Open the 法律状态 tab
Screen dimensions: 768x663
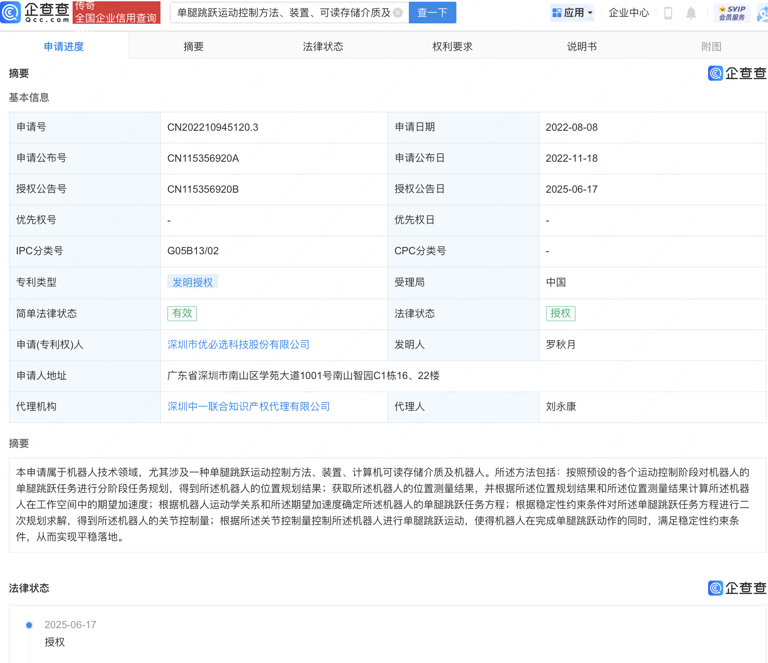[x=323, y=47]
